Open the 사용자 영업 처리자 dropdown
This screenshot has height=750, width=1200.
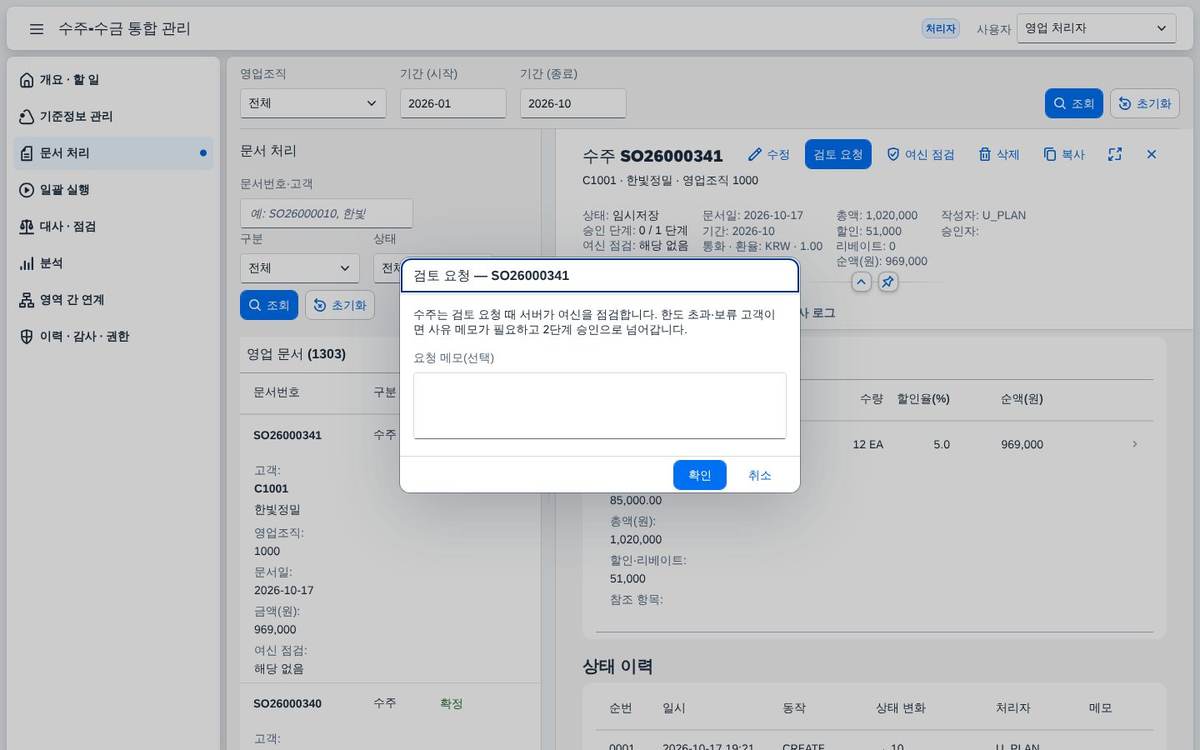click(x=1096, y=29)
